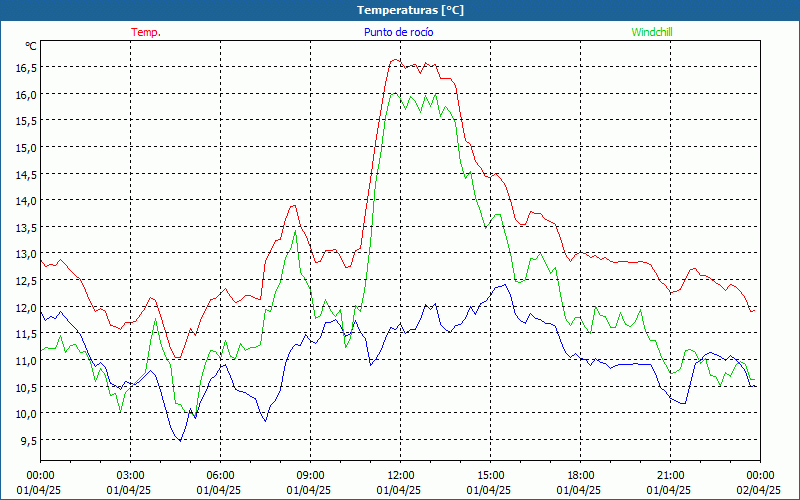Click the blue dew point minimum below 9,5
Screen dimensions: 800x500
coord(180,441)
